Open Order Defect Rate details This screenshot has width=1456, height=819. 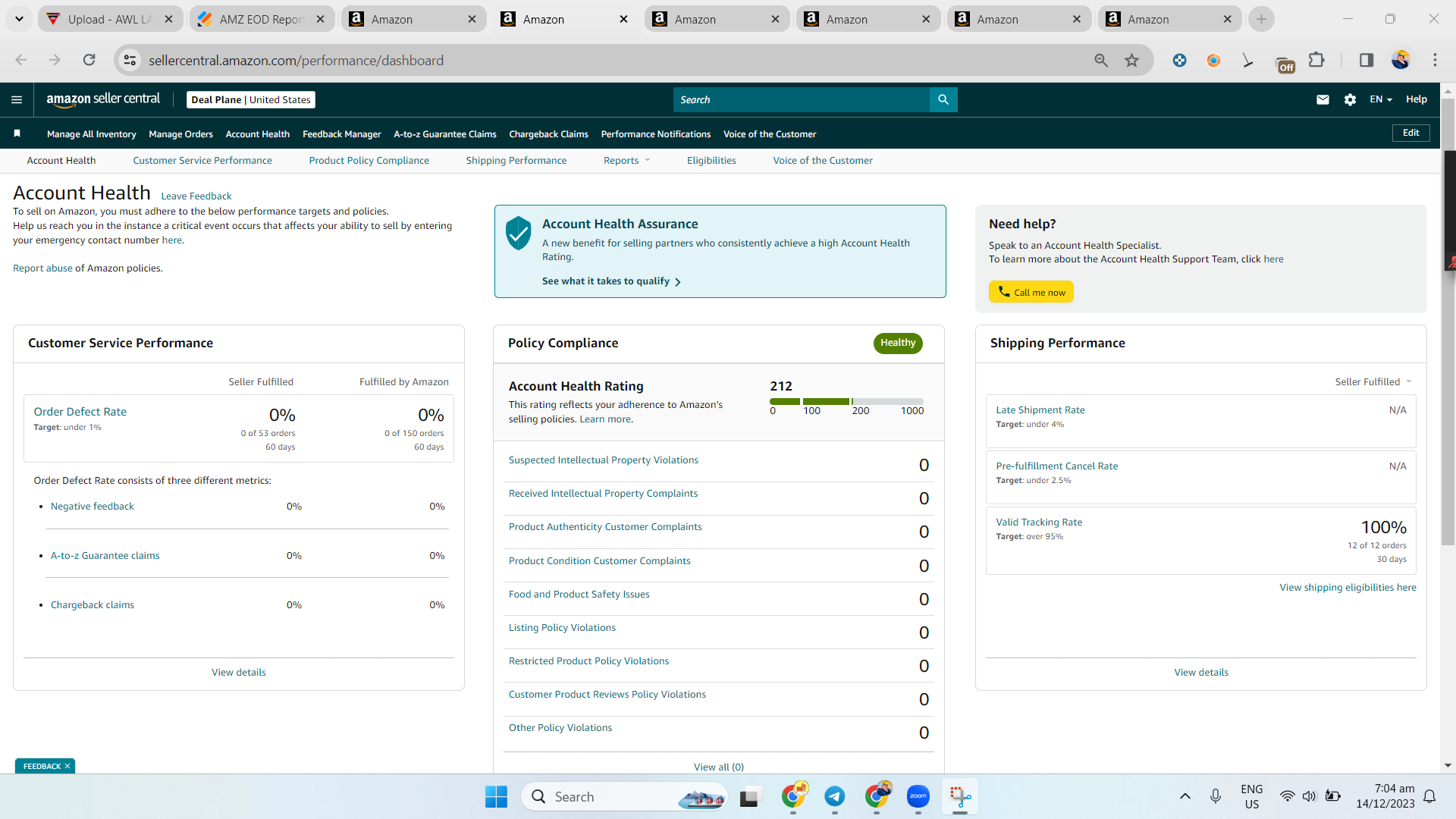click(x=80, y=411)
